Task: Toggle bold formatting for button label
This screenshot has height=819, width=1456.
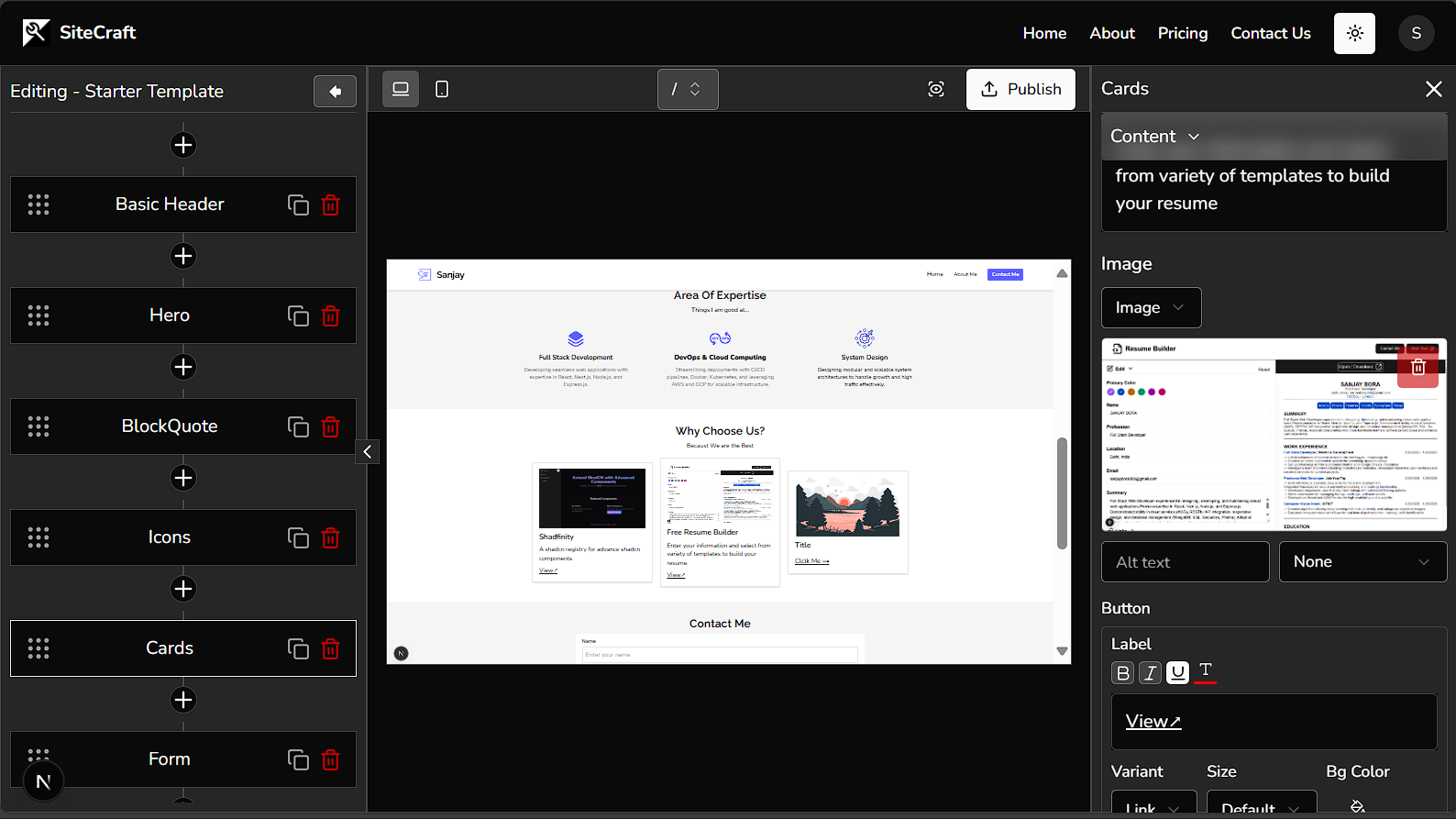Action: tap(1122, 673)
